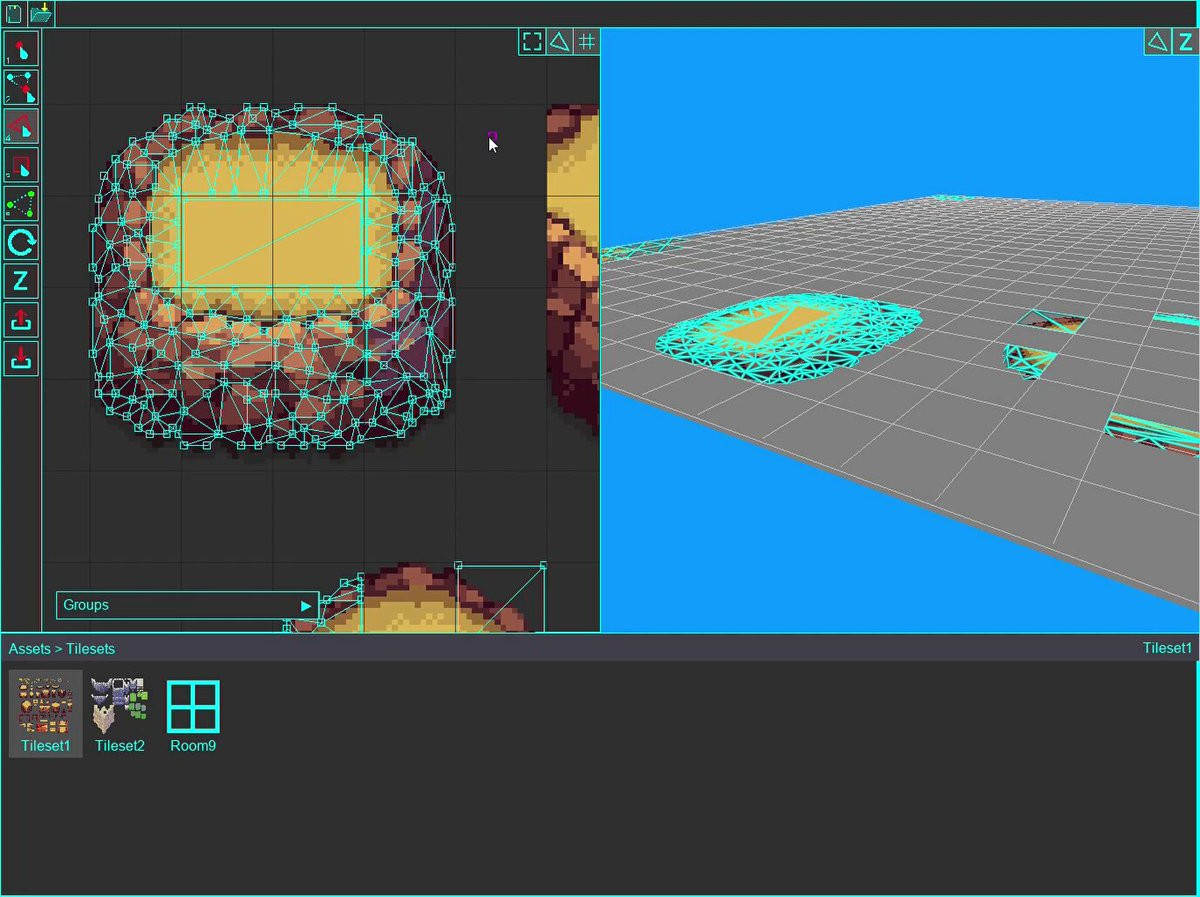Toggle the grid hash icon
Image resolution: width=1200 pixels, height=897 pixels.
[x=587, y=41]
